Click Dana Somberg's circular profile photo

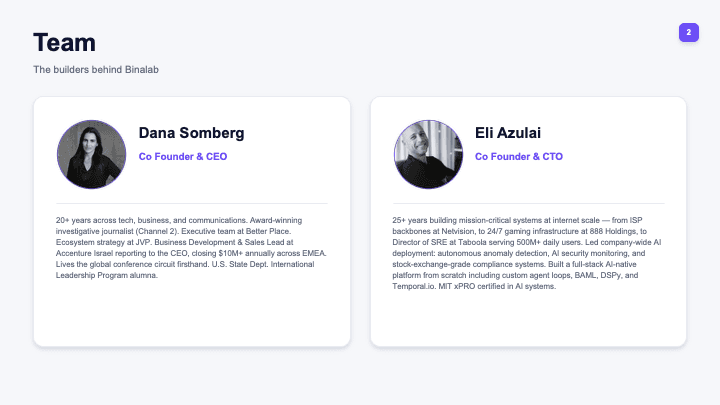pyautogui.click(x=91, y=154)
